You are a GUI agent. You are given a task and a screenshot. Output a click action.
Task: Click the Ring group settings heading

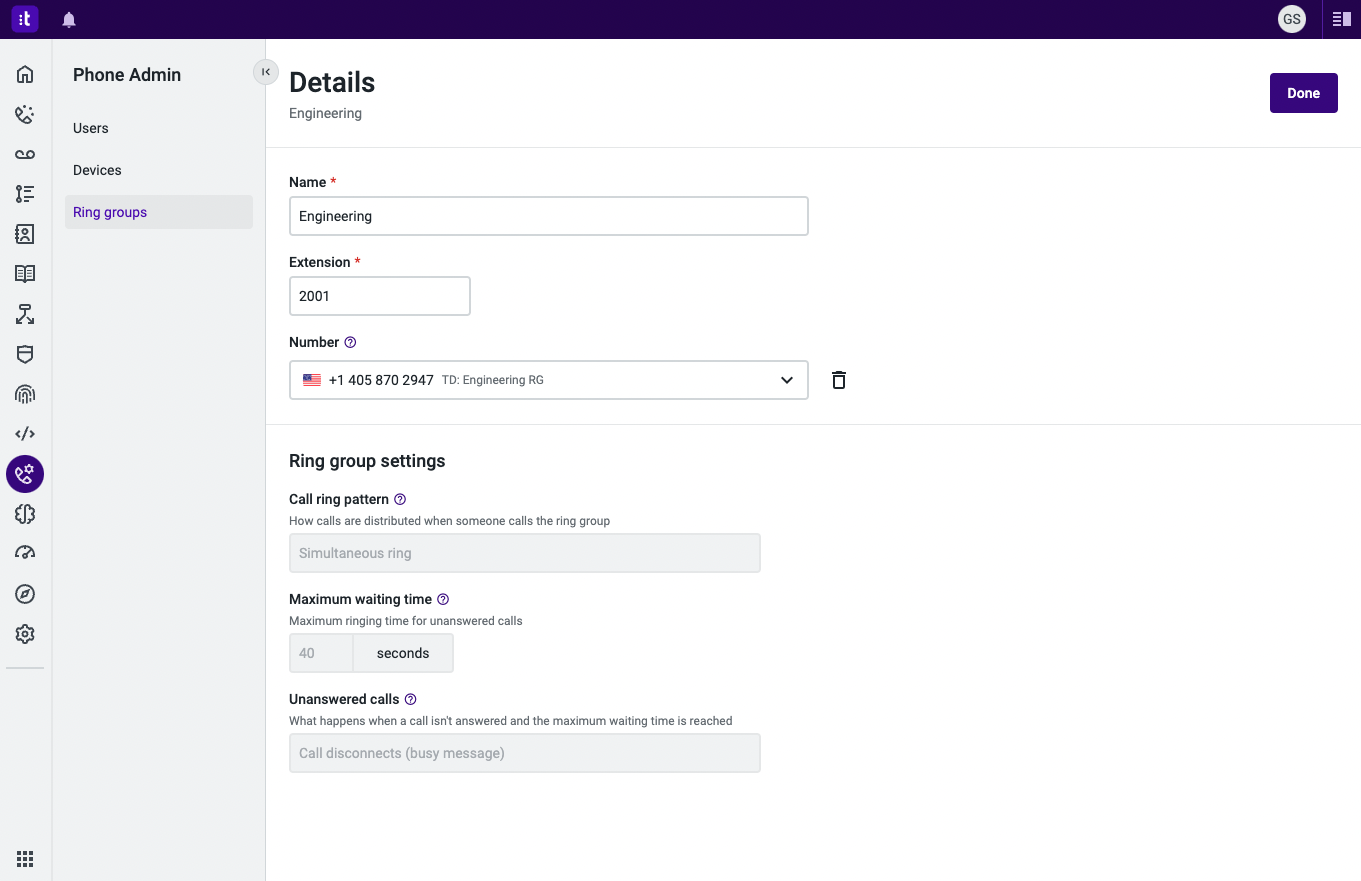pyautogui.click(x=367, y=461)
